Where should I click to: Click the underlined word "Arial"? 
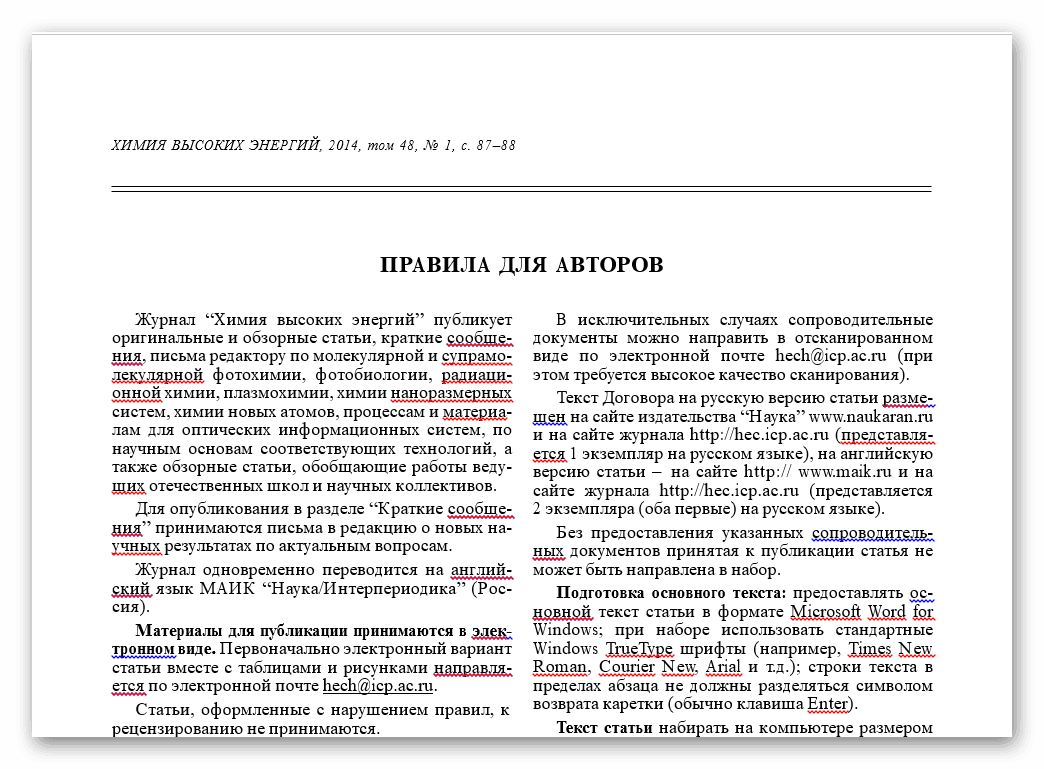720,667
